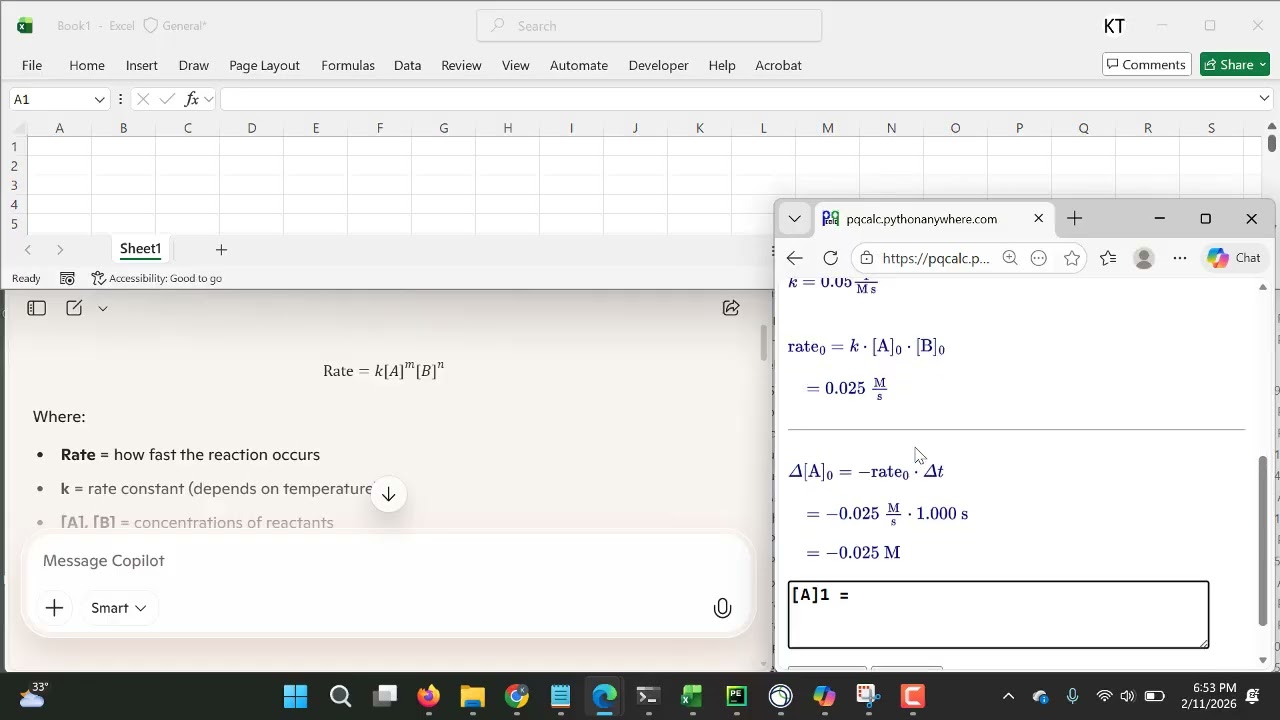This screenshot has width=1280, height=720.
Task: Start Copilot voice input microphone
Action: [x=722, y=608]
